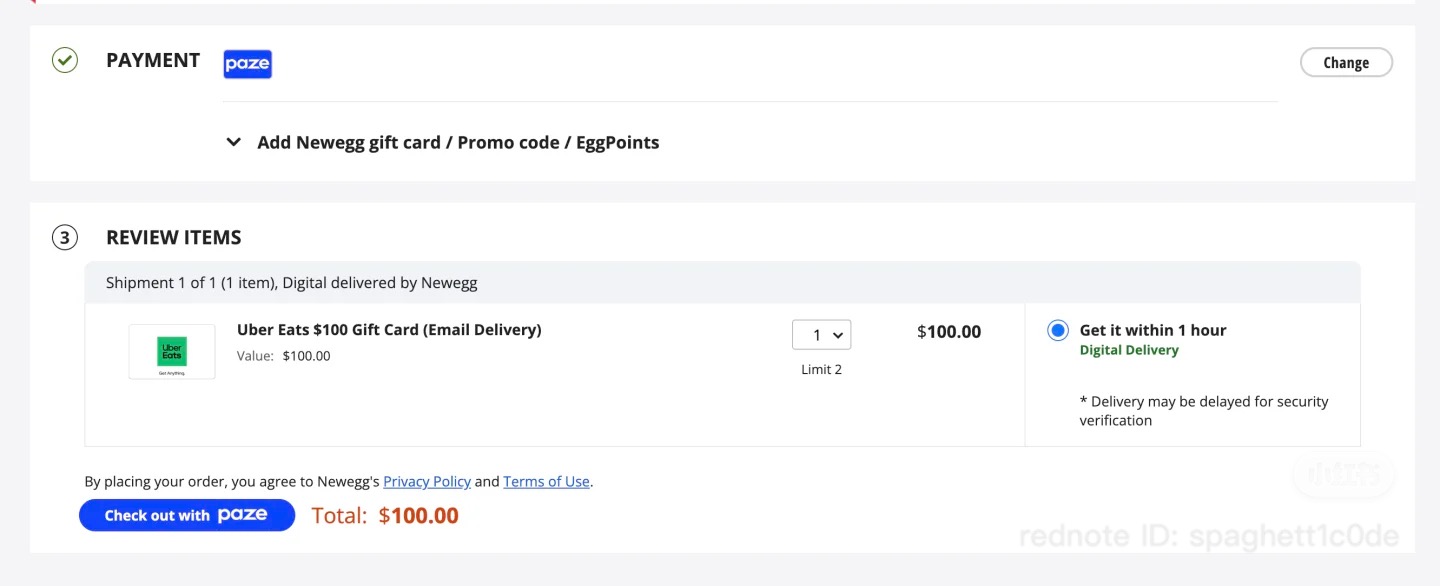Open the Uber Eats gift card thumbnail

pyautogui.click(x=172, y=352)
